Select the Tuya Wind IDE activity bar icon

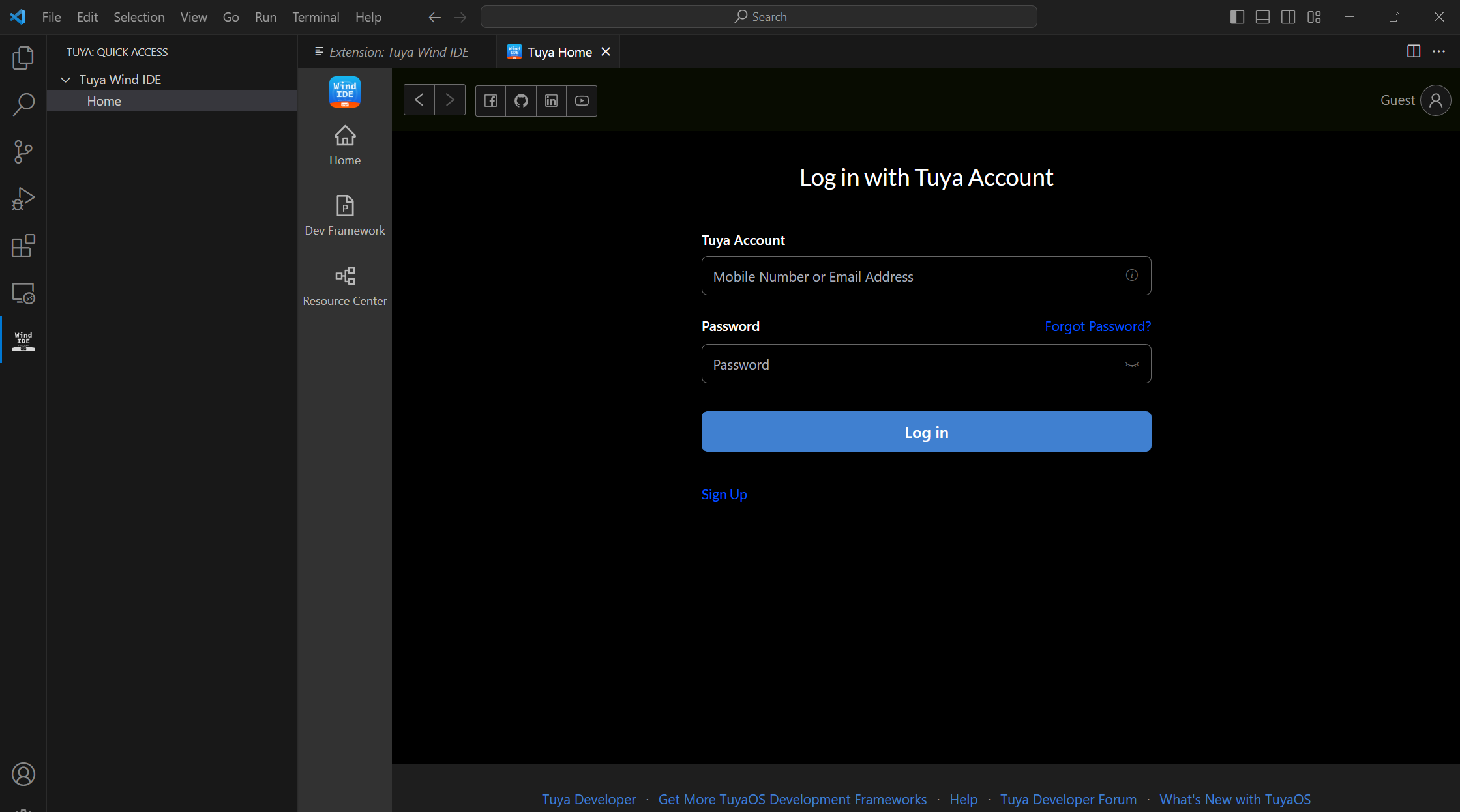[23, 340]
